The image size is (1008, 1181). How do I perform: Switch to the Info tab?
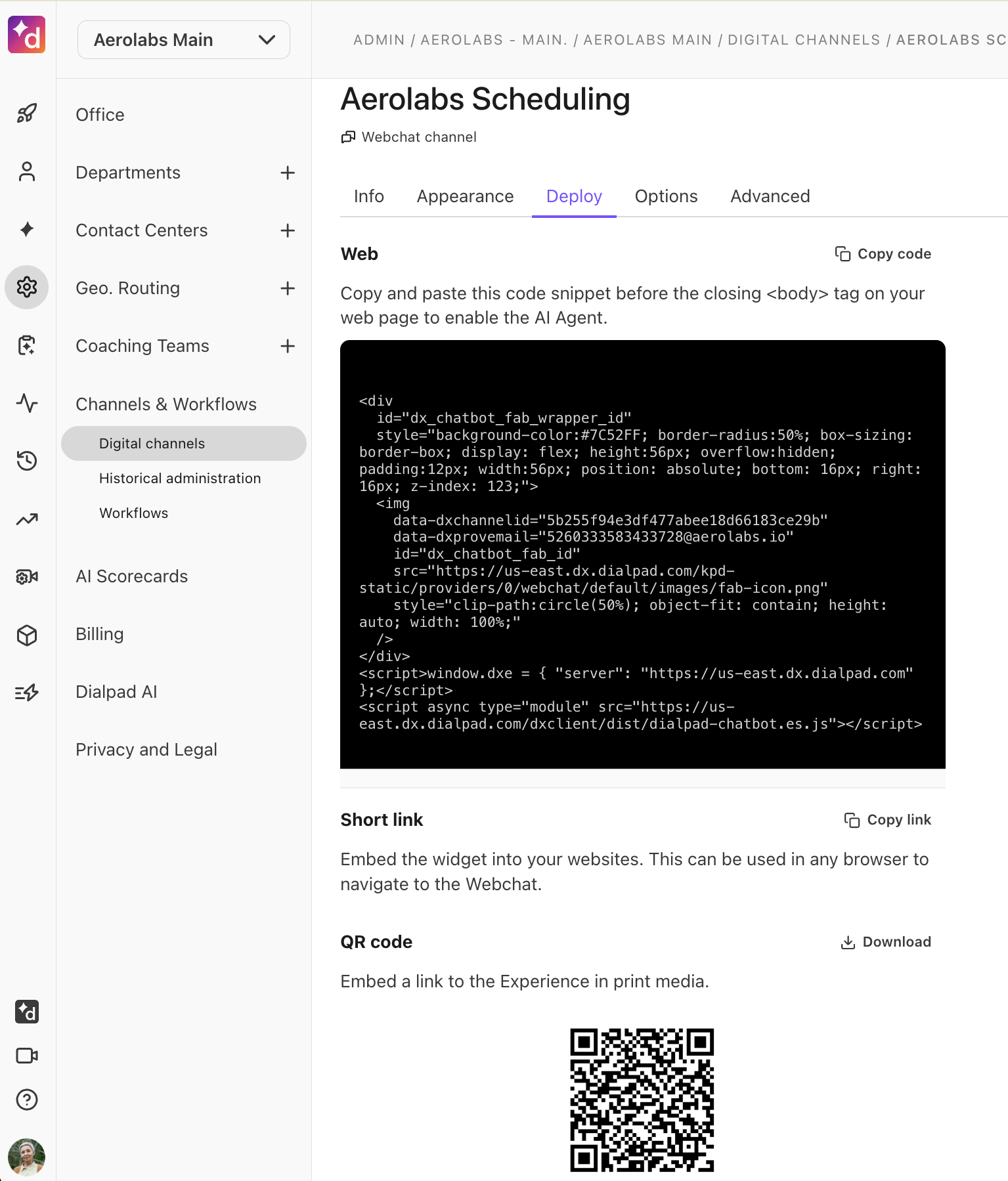(369, 196)
